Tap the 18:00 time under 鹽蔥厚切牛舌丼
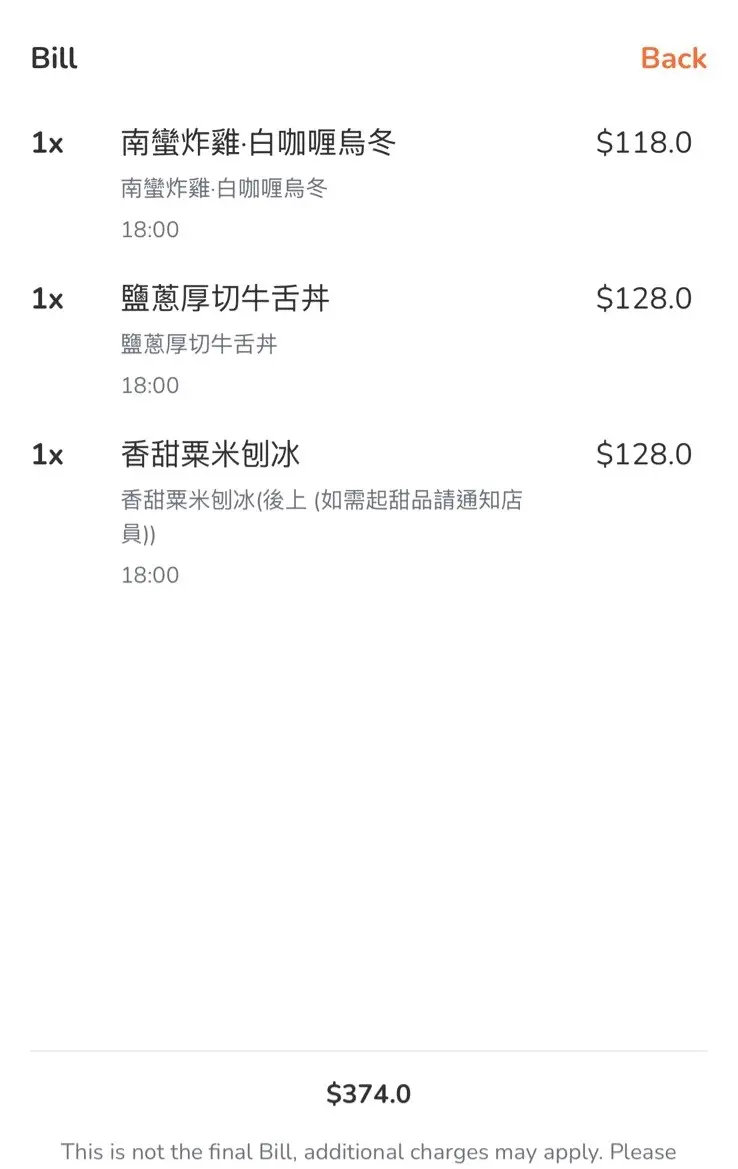738x1169 pixels. click(150, 386)
